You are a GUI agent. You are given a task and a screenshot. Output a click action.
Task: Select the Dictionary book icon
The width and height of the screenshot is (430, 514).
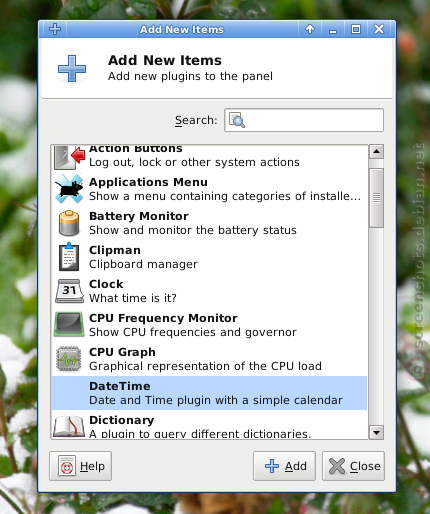click(69, 426)
